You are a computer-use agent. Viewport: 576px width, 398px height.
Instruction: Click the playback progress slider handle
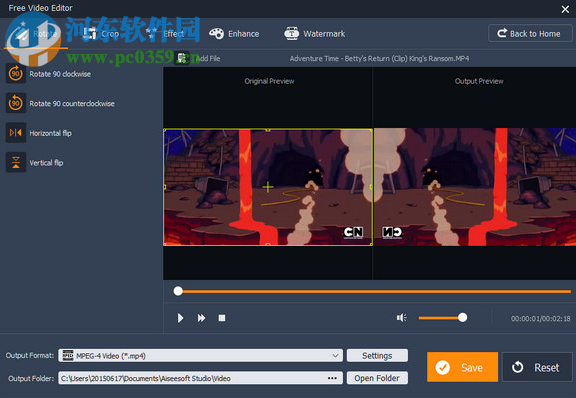[x=178, y=291]
